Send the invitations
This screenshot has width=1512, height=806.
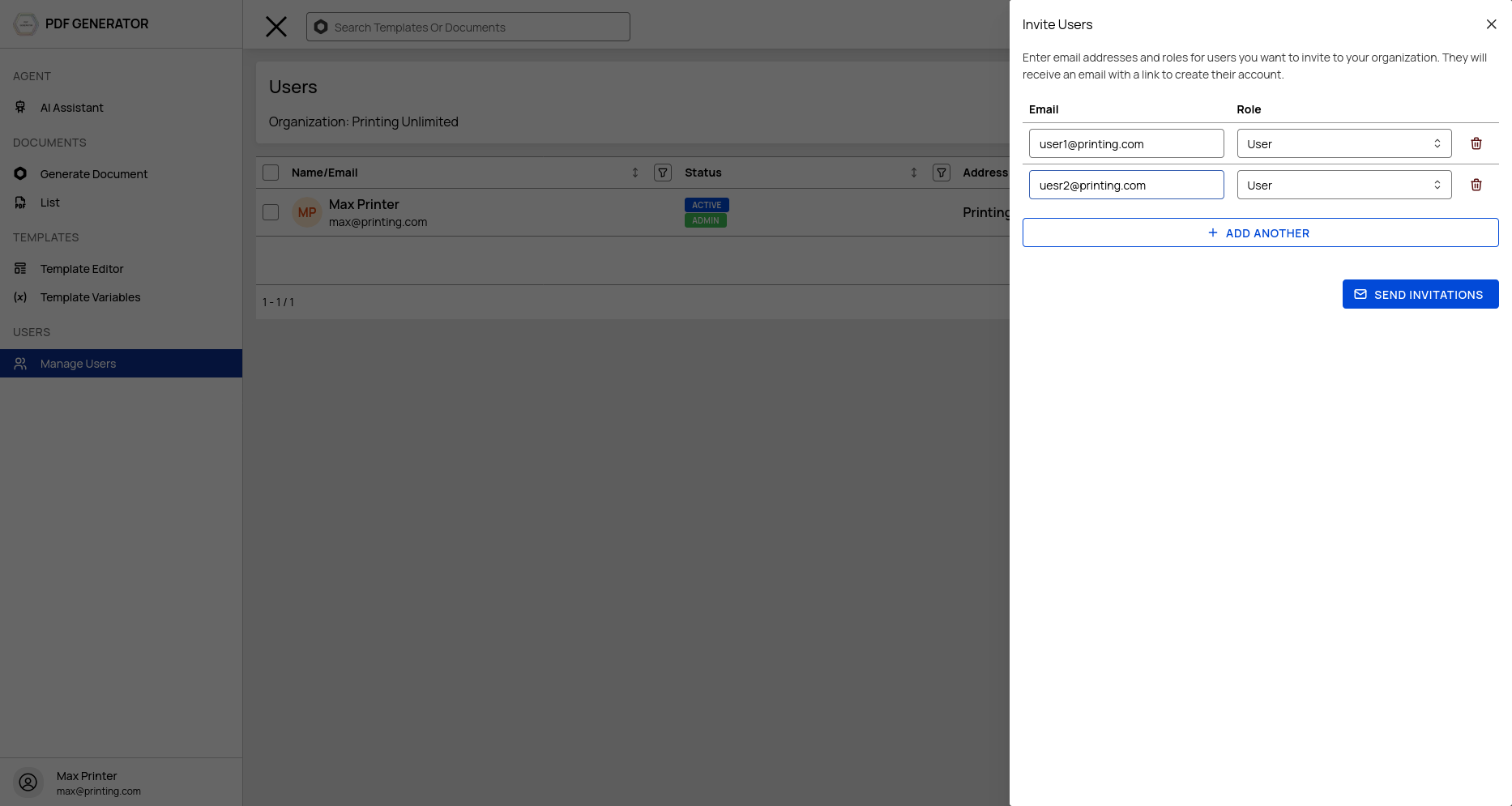click(1420, 294)
